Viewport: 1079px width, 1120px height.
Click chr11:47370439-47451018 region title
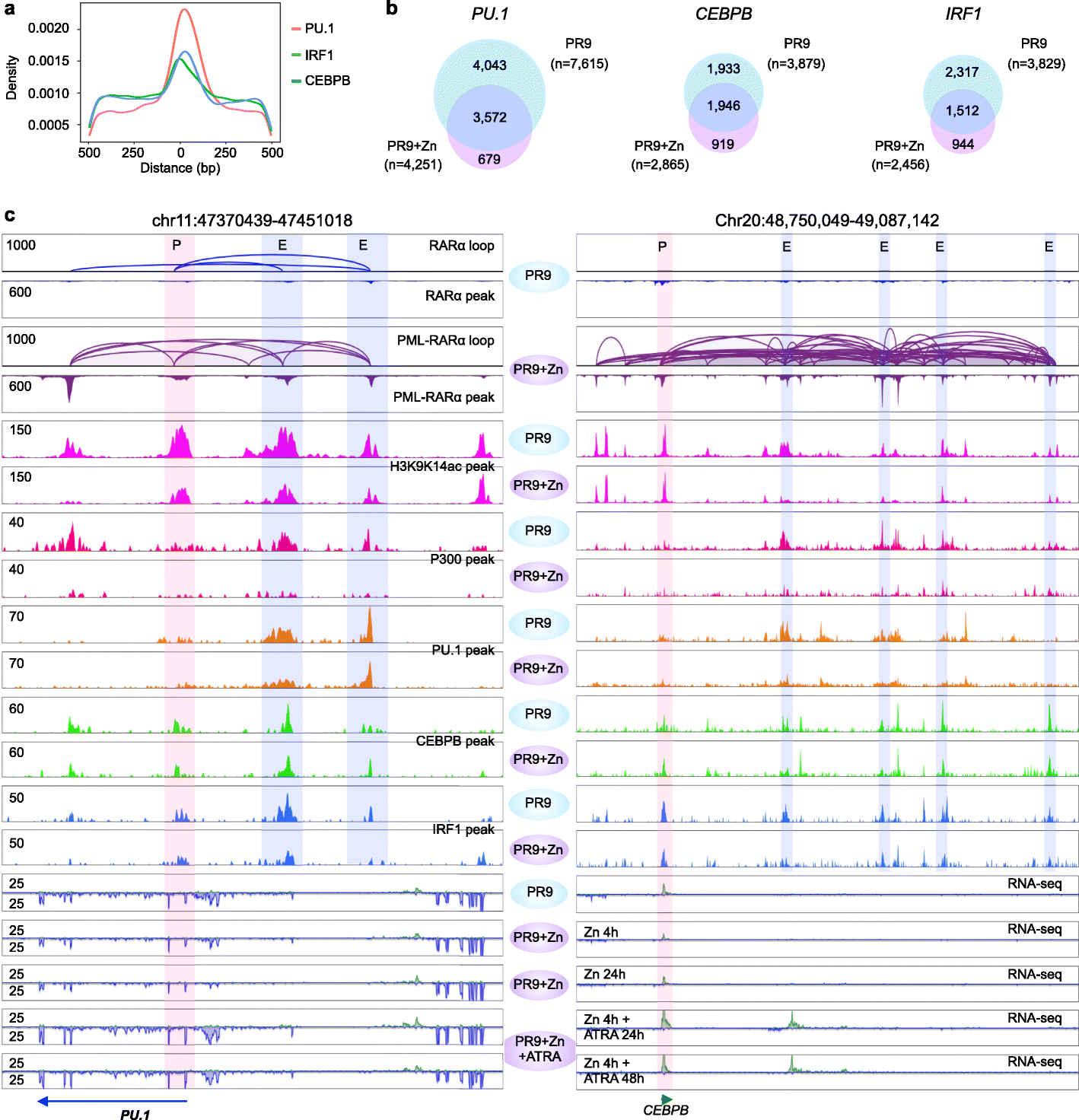pyautogui.click(x=252, y=221)
